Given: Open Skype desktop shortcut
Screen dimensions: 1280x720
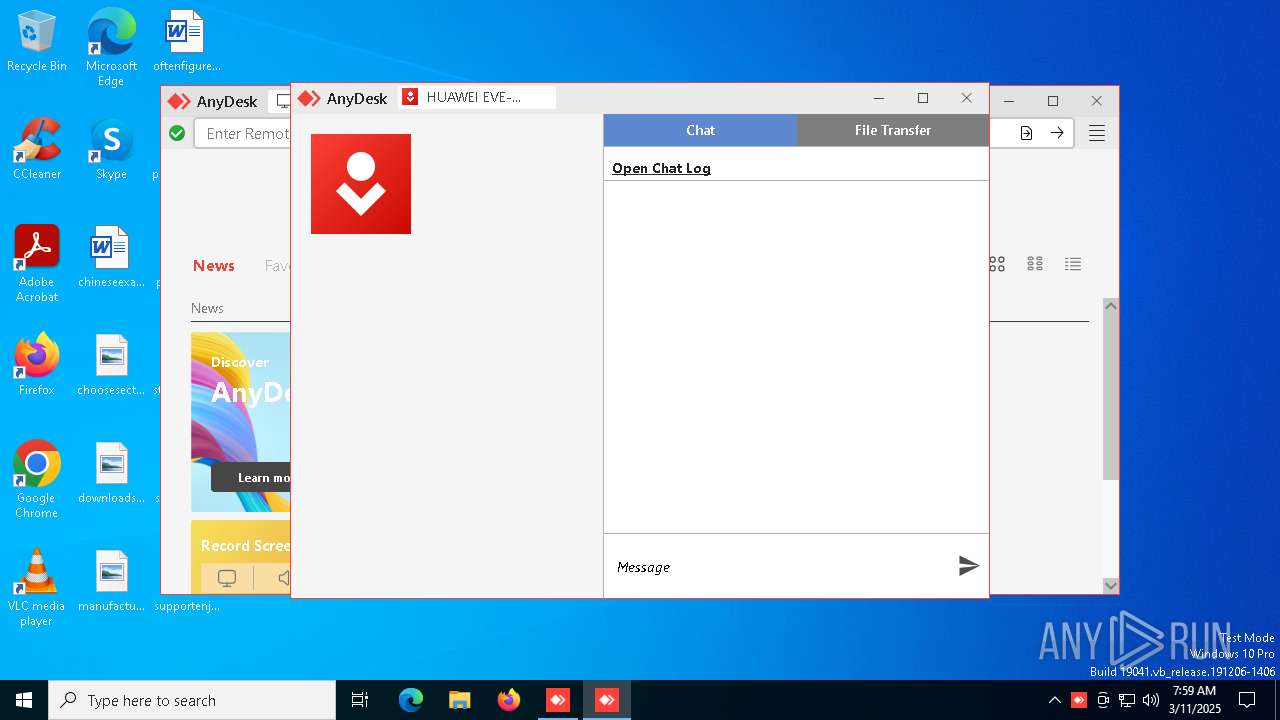Looking at the screenshot, I should pyautogui.click(x=111, y=149).
